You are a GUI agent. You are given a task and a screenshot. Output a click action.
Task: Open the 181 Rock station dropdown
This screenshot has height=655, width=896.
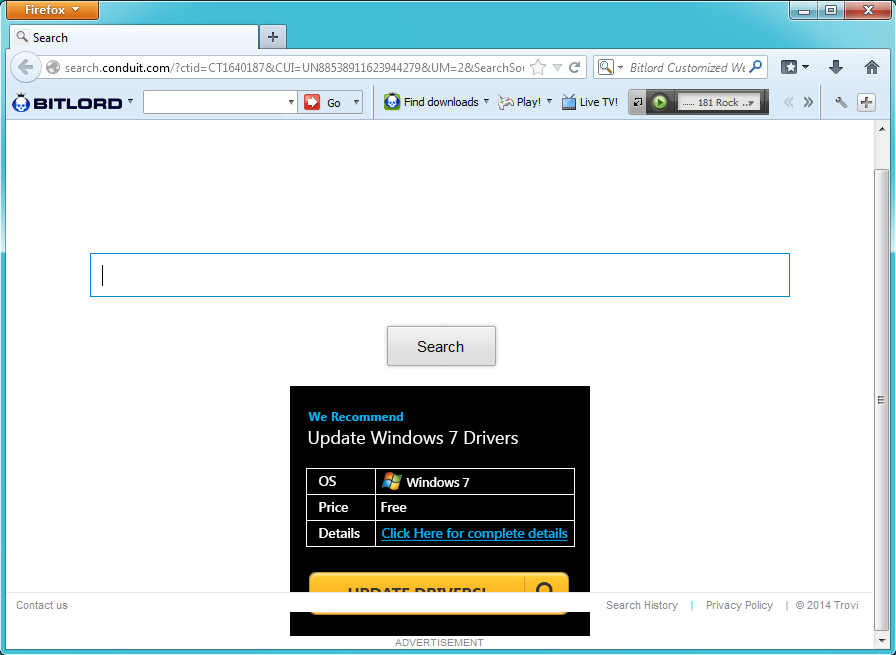[719, 102]
